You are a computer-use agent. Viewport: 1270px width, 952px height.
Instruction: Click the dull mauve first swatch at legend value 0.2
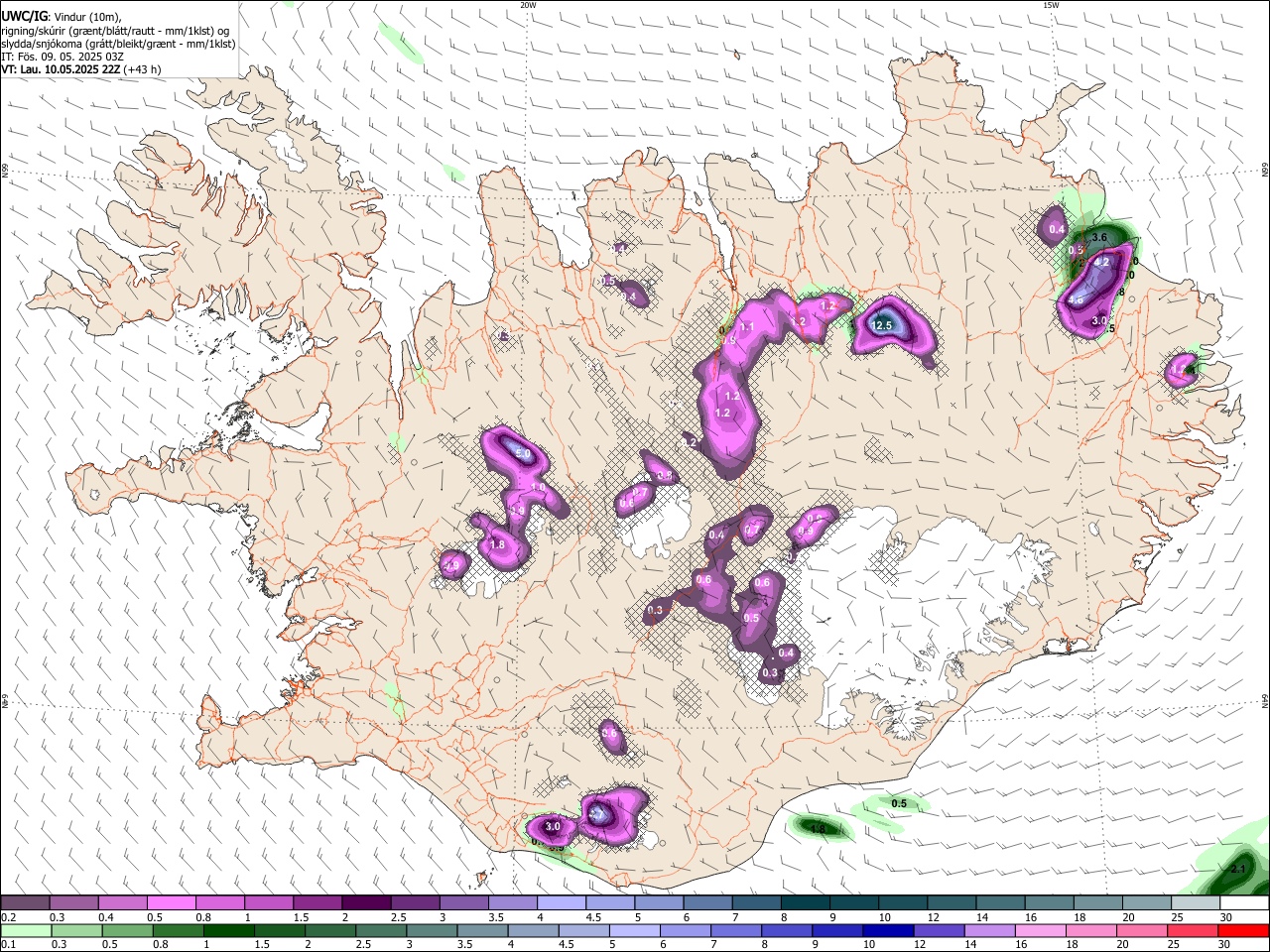[25, 903]
